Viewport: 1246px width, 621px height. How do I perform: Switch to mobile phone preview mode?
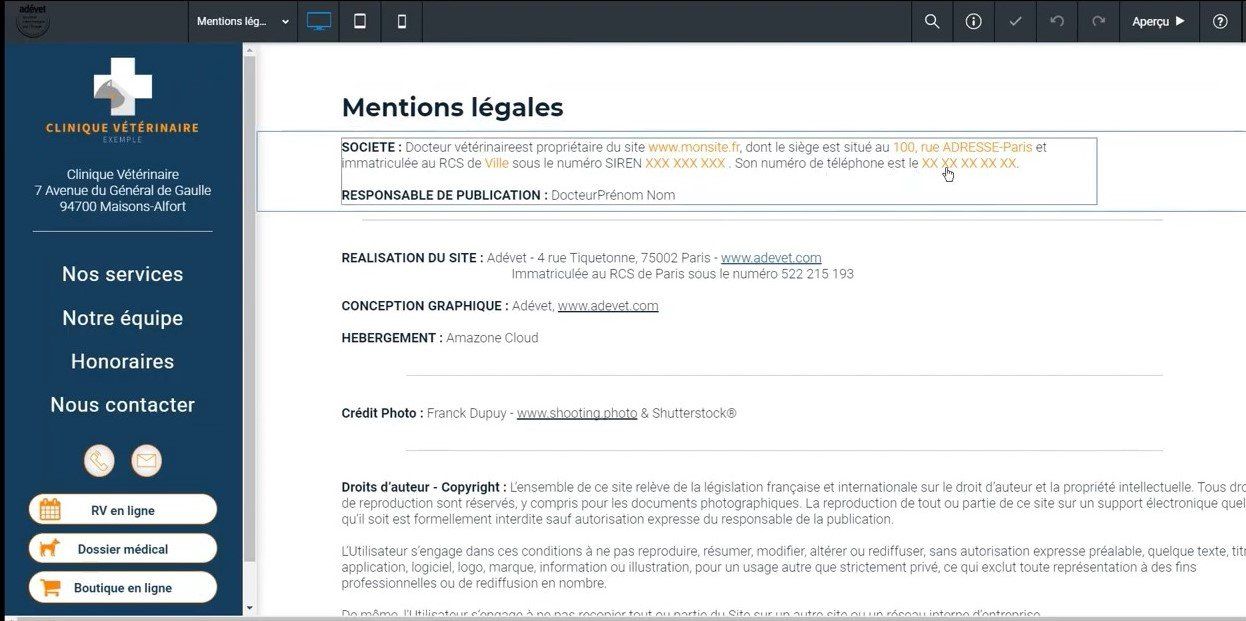402,21
